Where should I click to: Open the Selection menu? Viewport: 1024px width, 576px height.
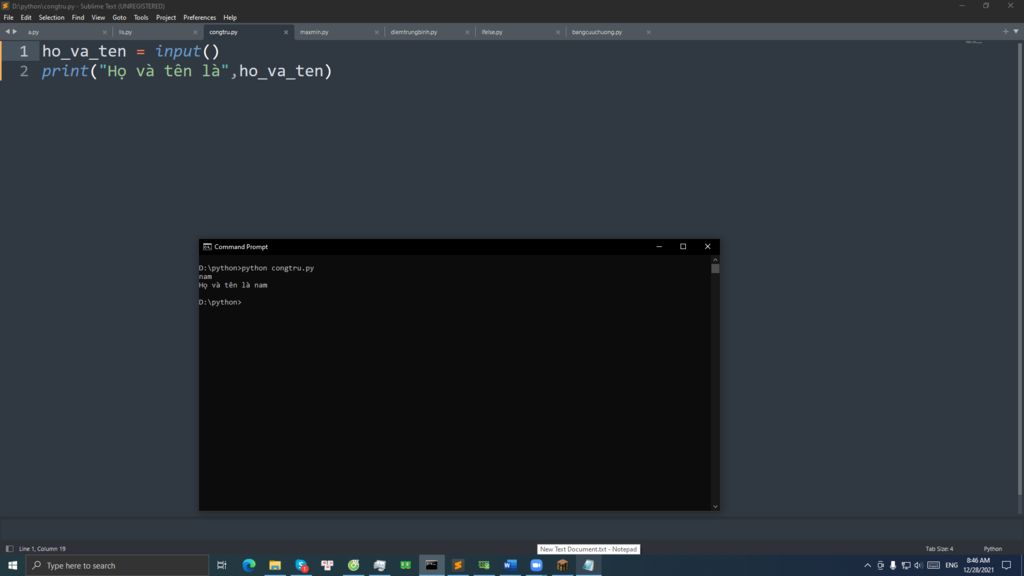tap(51, 18)
